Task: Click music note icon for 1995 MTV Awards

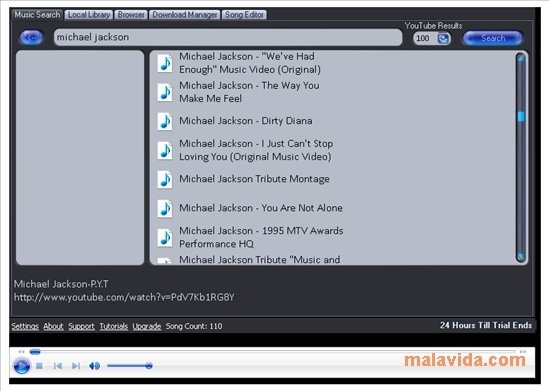Action: click(165, 237)
